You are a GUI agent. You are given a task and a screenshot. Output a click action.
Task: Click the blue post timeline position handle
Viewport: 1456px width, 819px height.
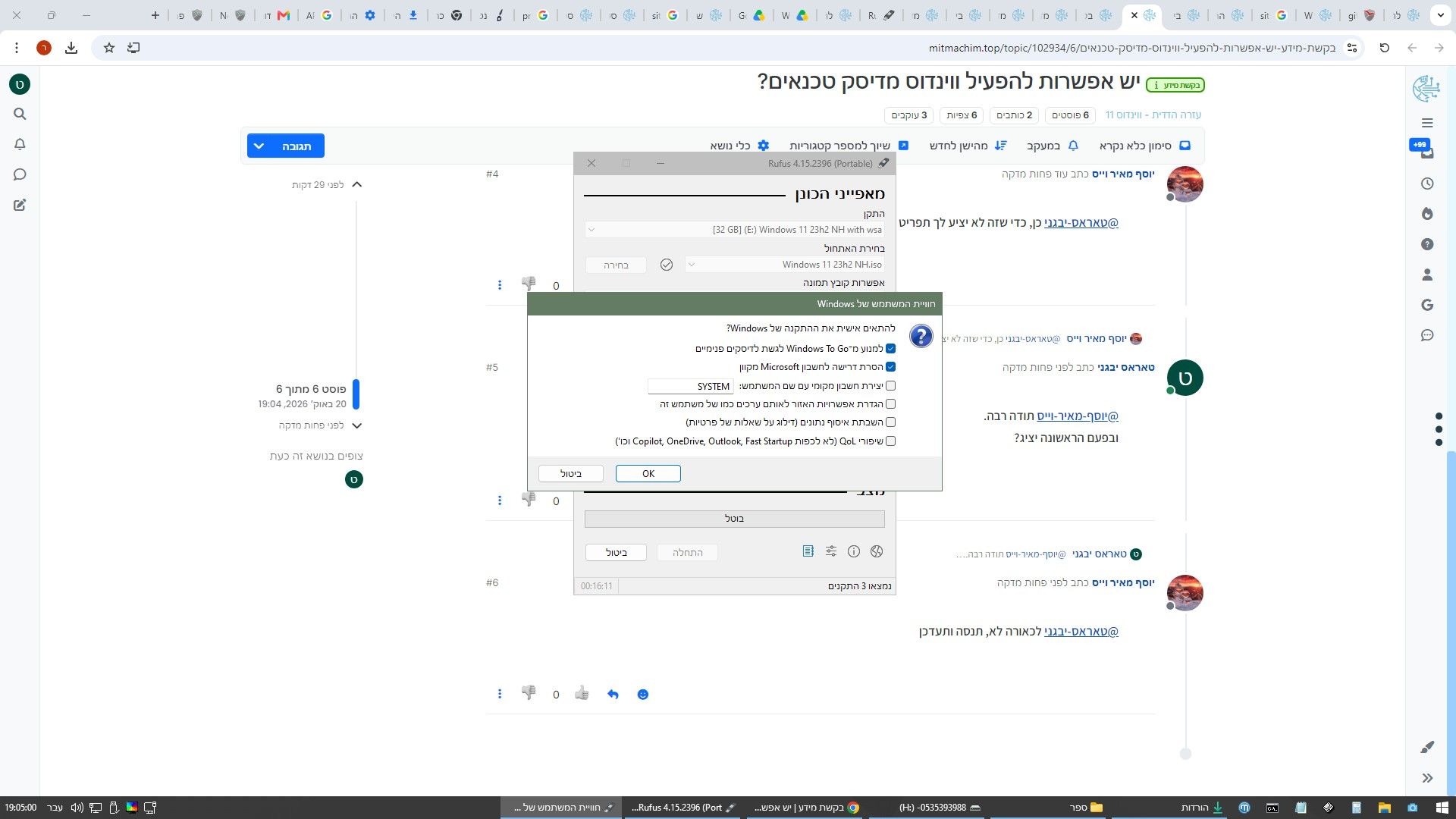click(x=356, y=394)
